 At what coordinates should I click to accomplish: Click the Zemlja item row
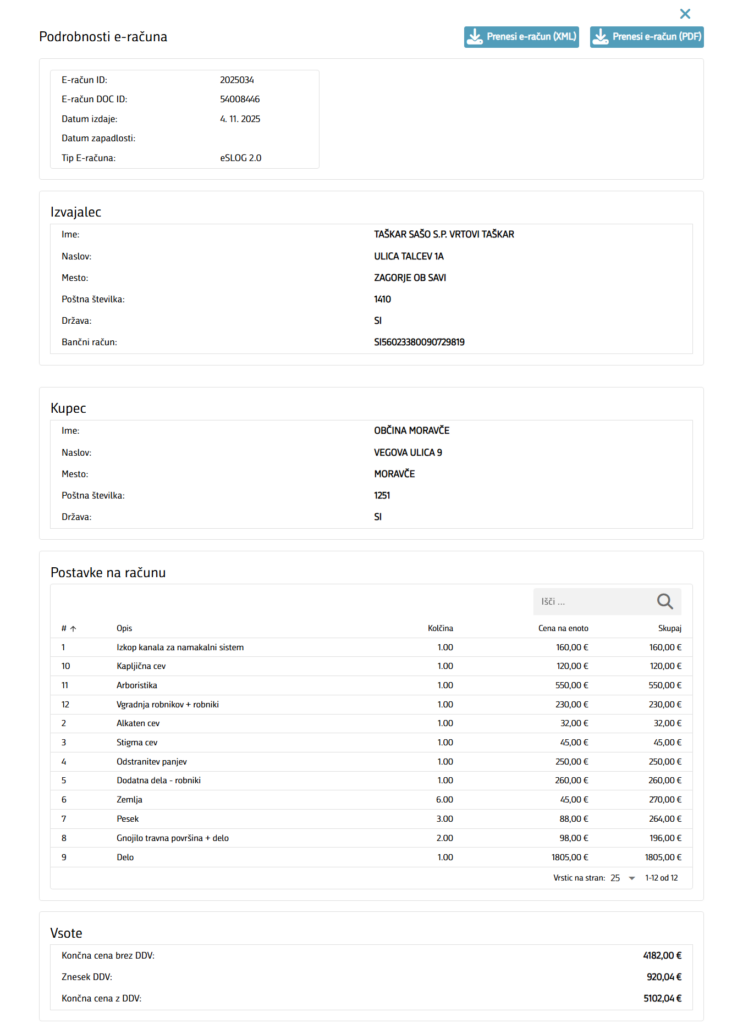132,800
